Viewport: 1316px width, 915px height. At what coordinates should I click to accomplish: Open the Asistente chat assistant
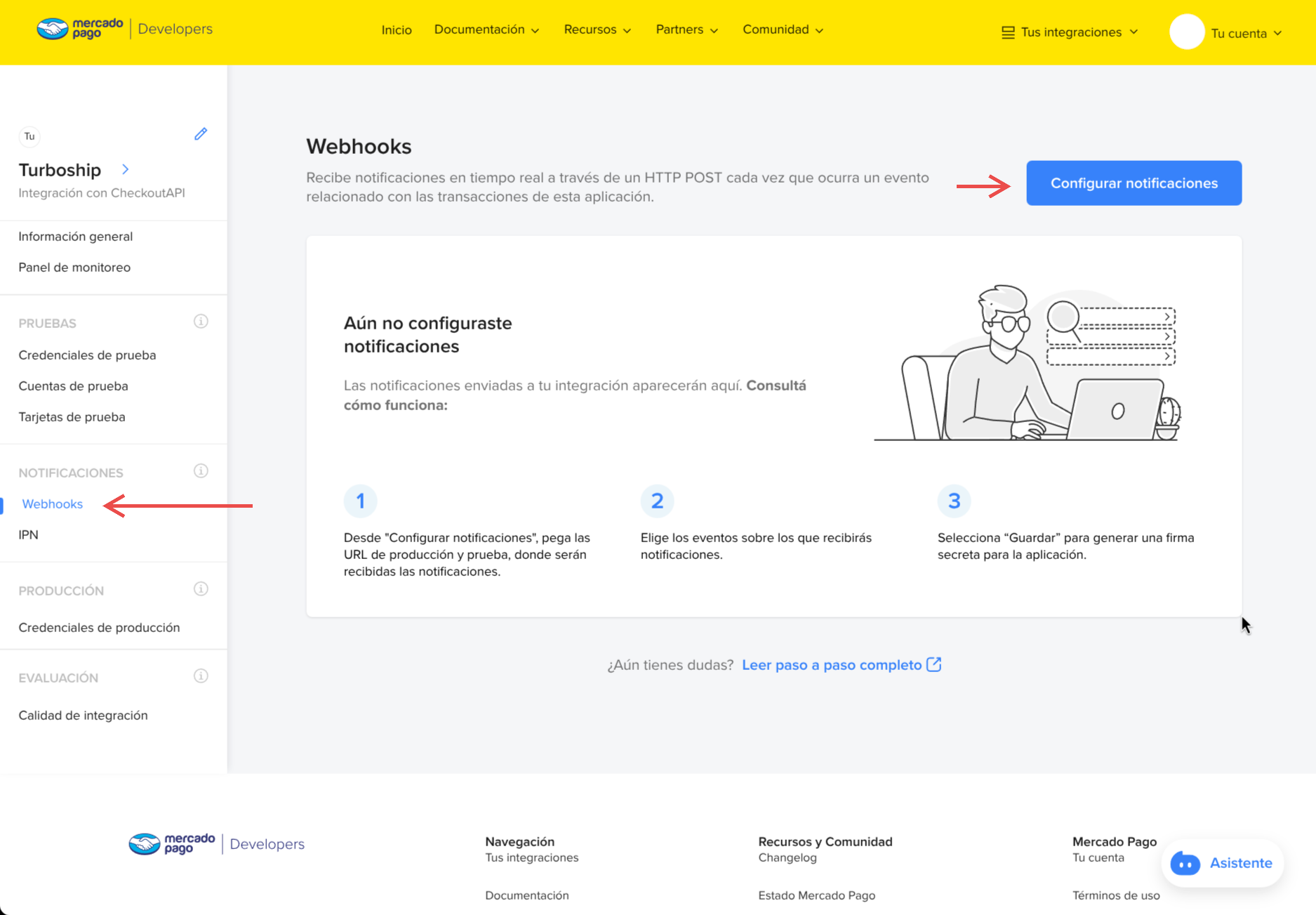point(1222,862)
